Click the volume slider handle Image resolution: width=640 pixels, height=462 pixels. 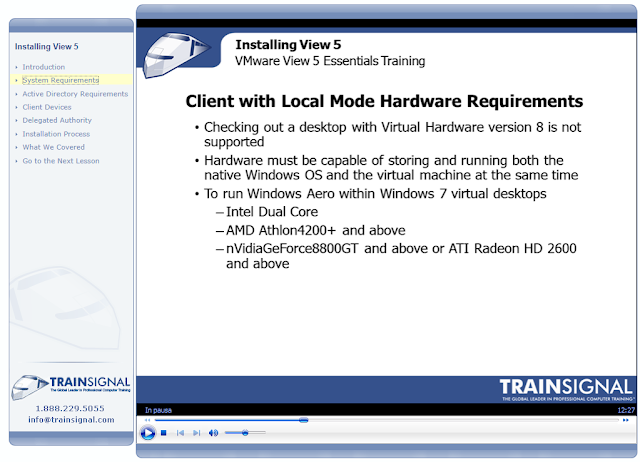245,433
